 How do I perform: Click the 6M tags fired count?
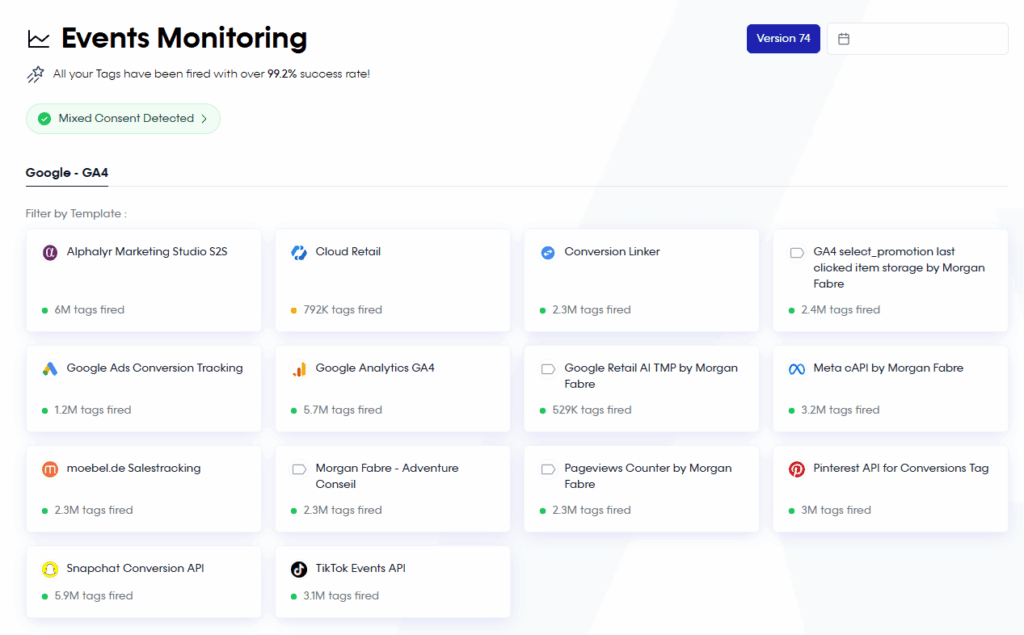coord(89,310)
